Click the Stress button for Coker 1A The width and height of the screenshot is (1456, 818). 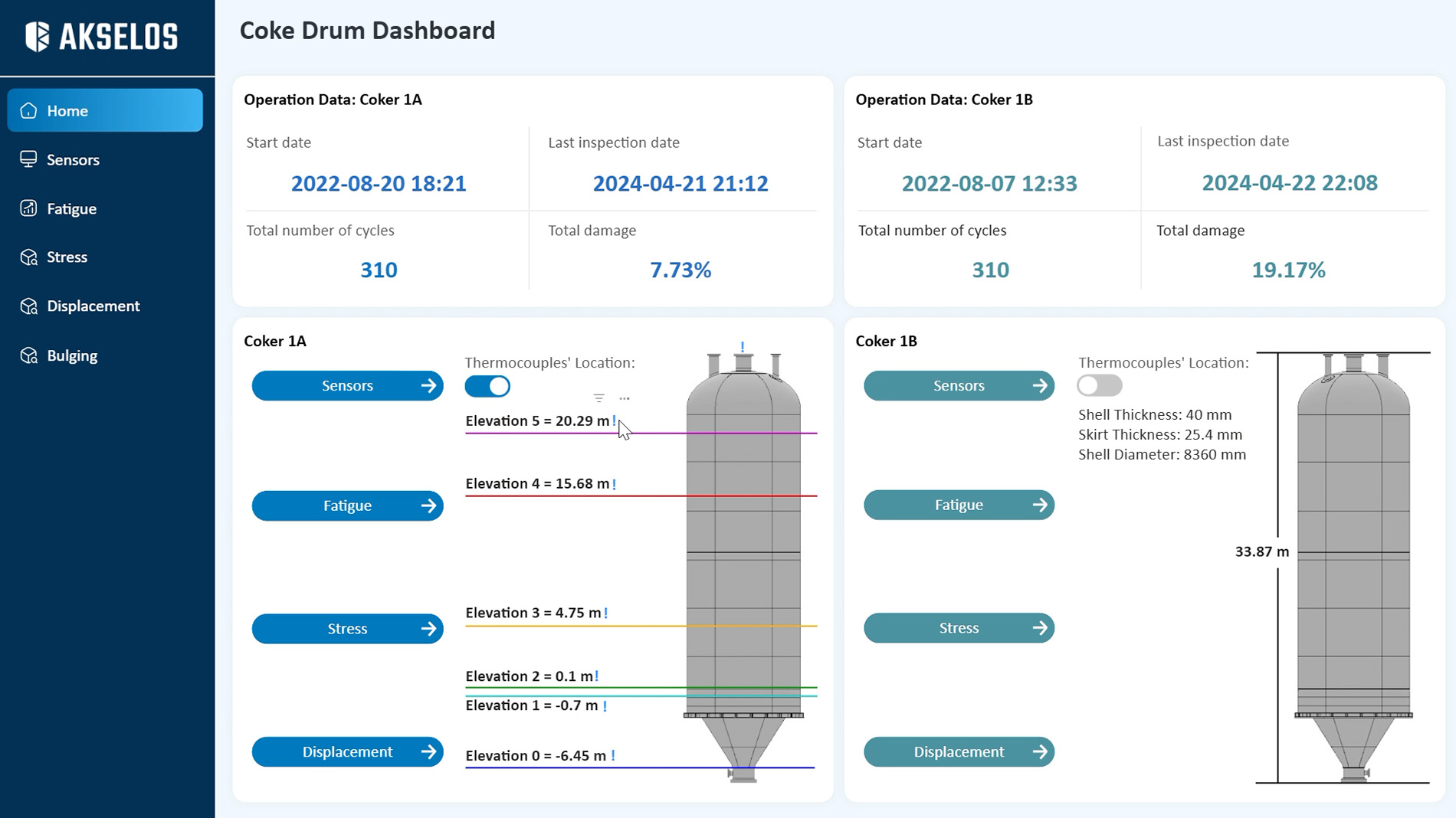(x=348, y=628)
